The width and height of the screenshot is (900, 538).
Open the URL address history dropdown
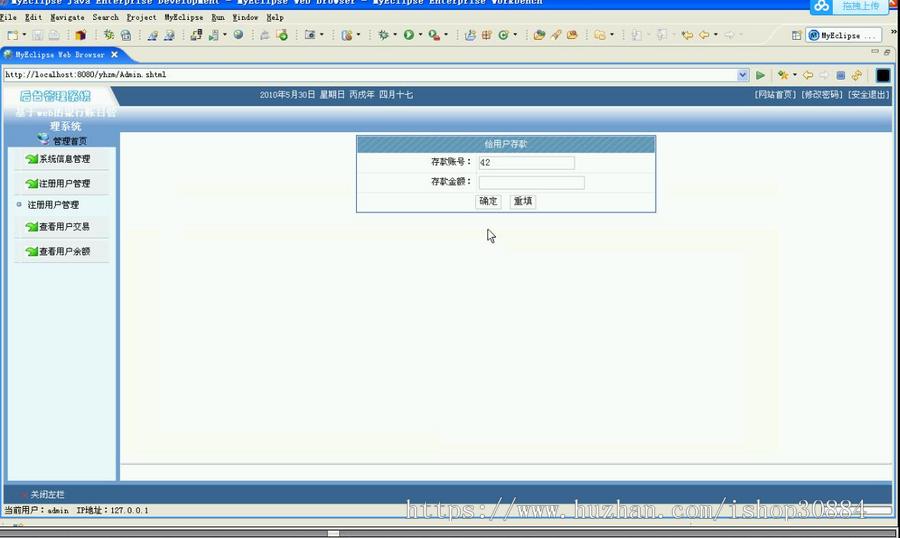click(742, 75)
